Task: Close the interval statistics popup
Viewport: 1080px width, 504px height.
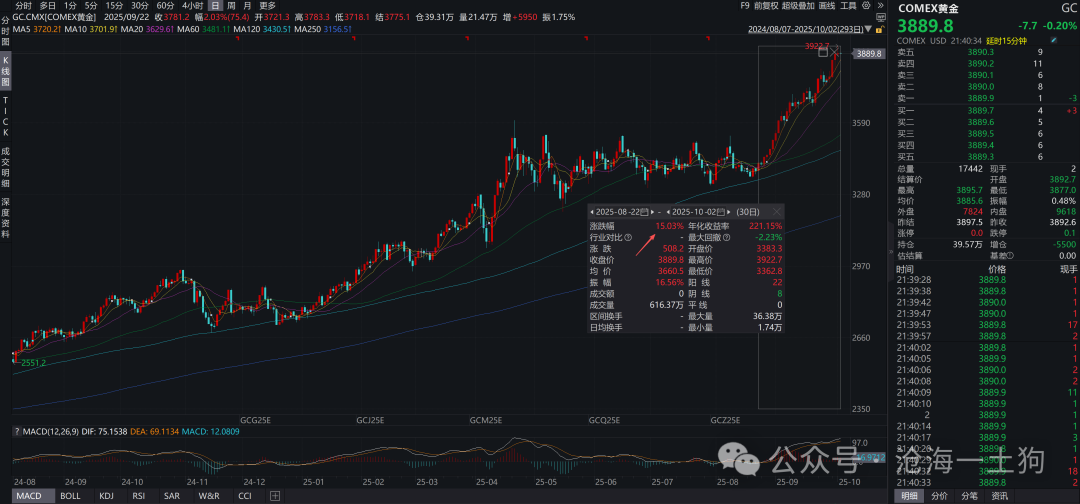Action: tap(777, 212)
